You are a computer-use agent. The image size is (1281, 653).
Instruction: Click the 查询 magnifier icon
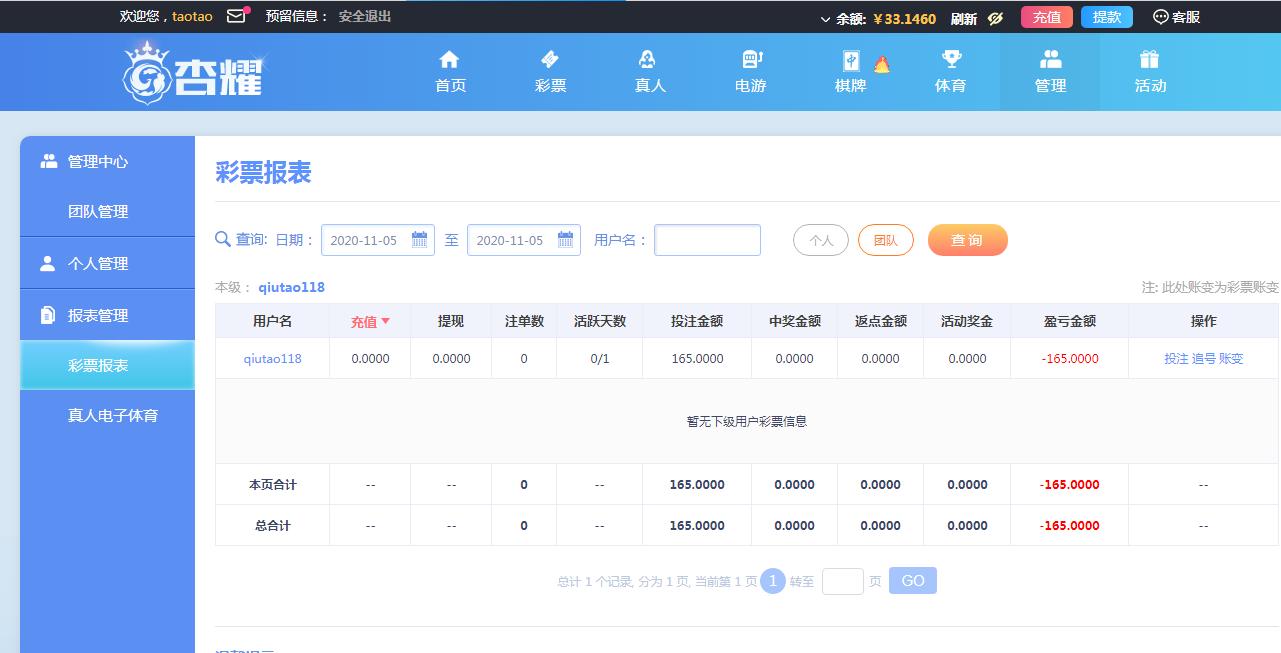point(223,239)
